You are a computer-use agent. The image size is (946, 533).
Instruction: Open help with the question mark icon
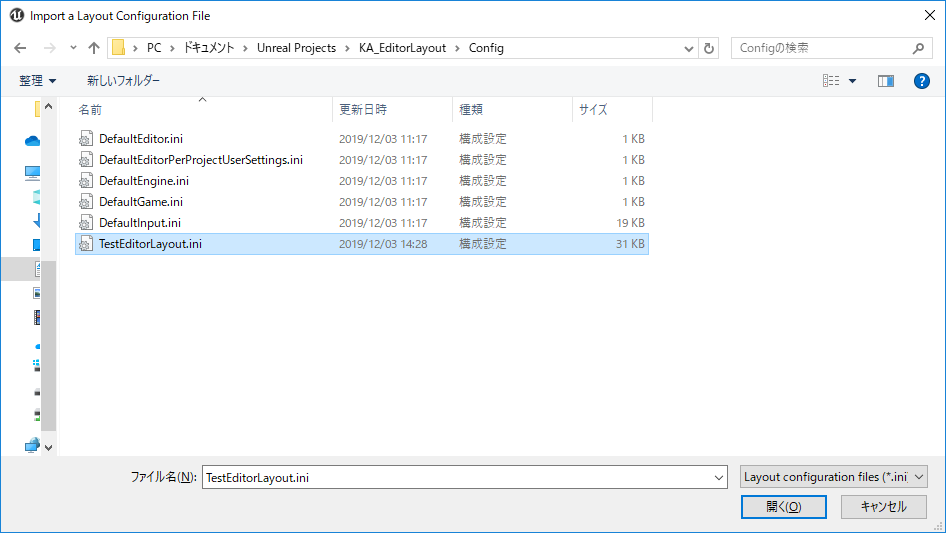coord(922,81)
